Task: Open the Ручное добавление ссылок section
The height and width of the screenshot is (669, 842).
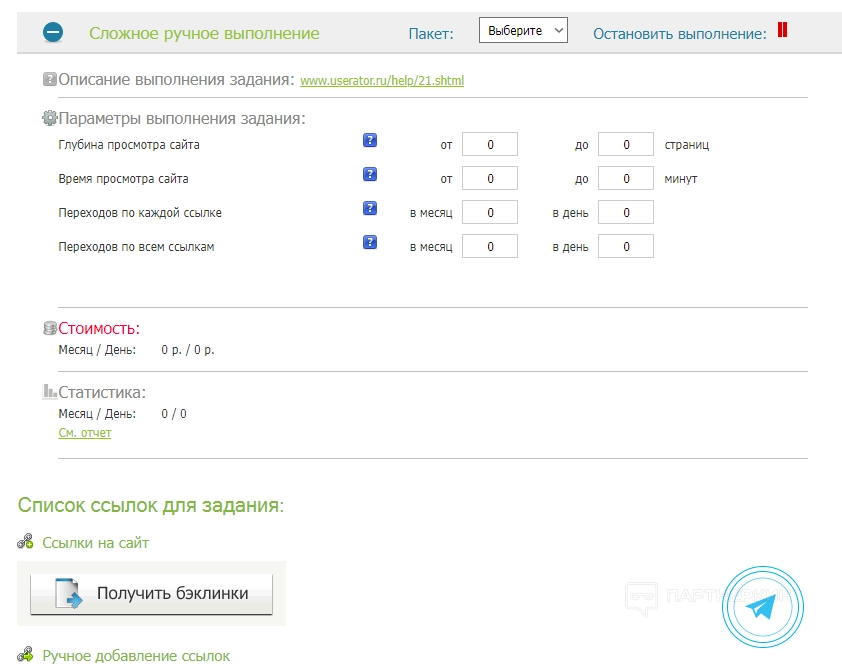Action: (x=136, y=656)
